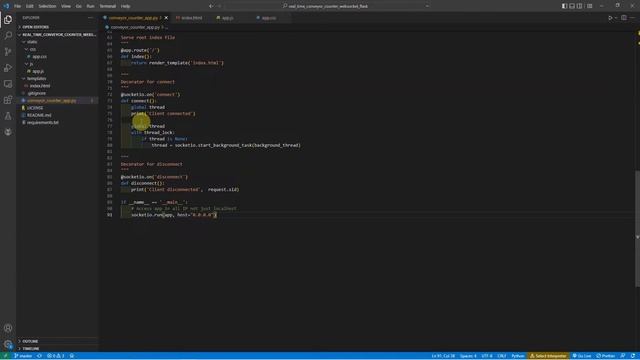The image size is (640, 360).
Task: Open the errors and warnings counter
Action: [x=56, y=356]
